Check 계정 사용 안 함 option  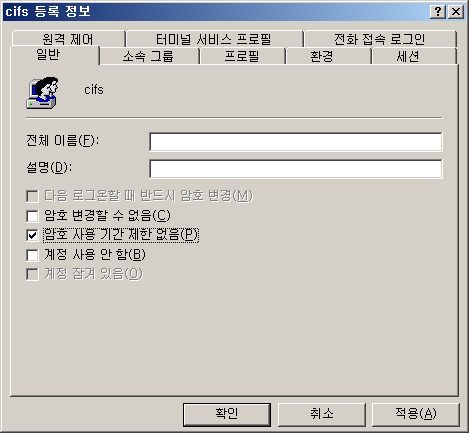[32, 255]
